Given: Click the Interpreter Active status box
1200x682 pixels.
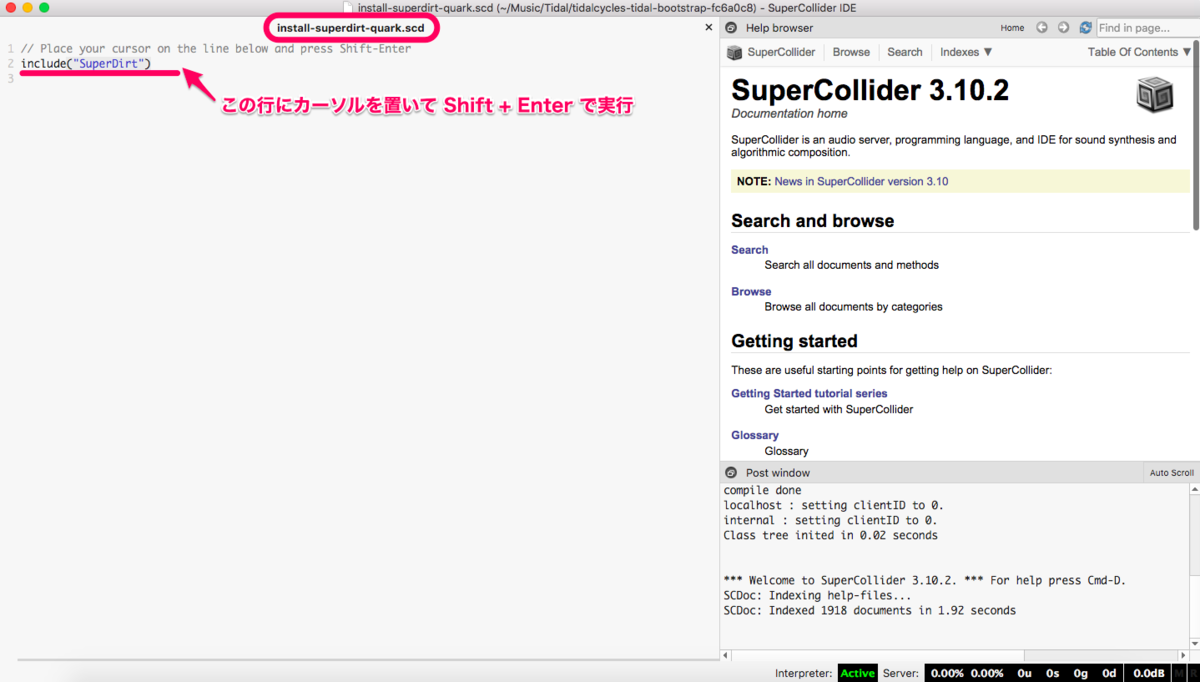Looking at the screenshot, I should pyautogui.click(x=857, y=673).
